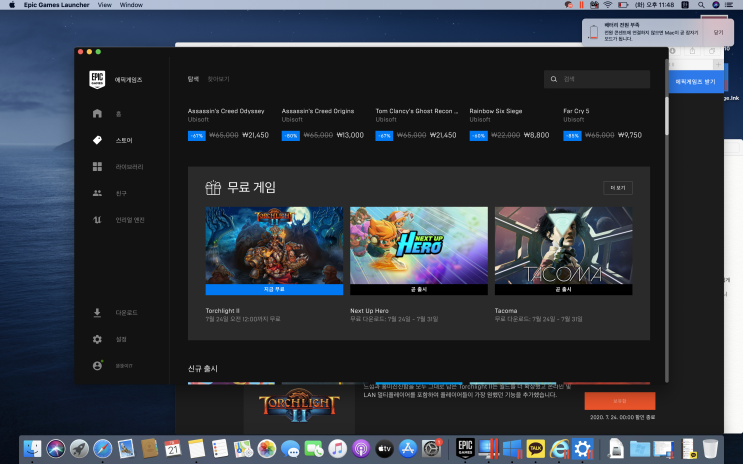Open Notification Center list icon
Screen dimensions: 743x464
[x=730, y=5]
